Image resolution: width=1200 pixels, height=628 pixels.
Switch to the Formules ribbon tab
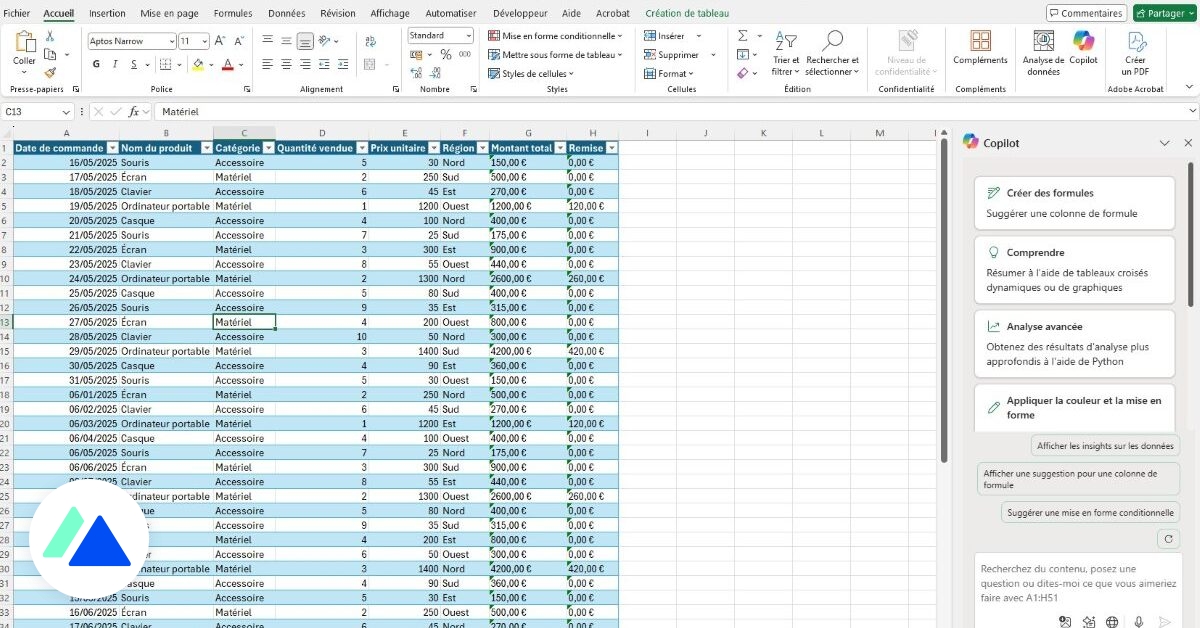[x=233, y=14]
